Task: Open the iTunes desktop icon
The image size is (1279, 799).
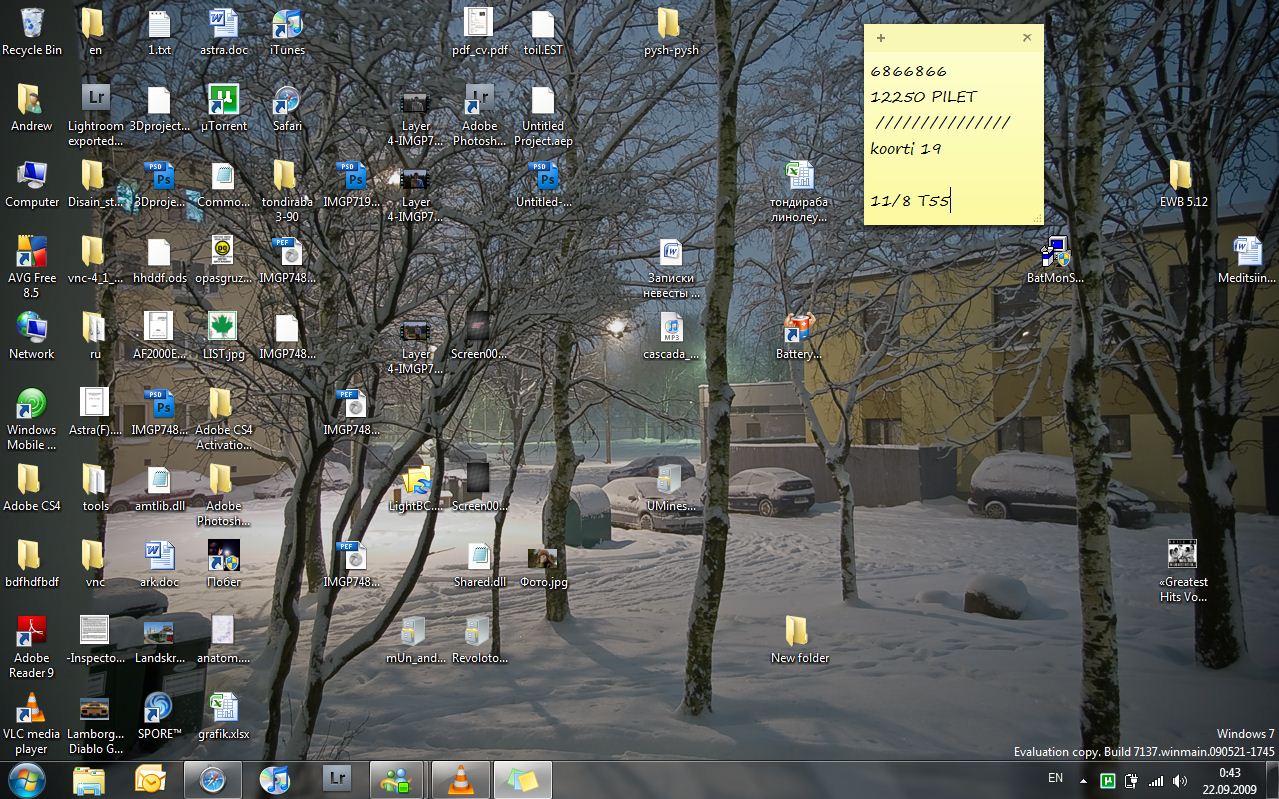Action: point(287,26)
